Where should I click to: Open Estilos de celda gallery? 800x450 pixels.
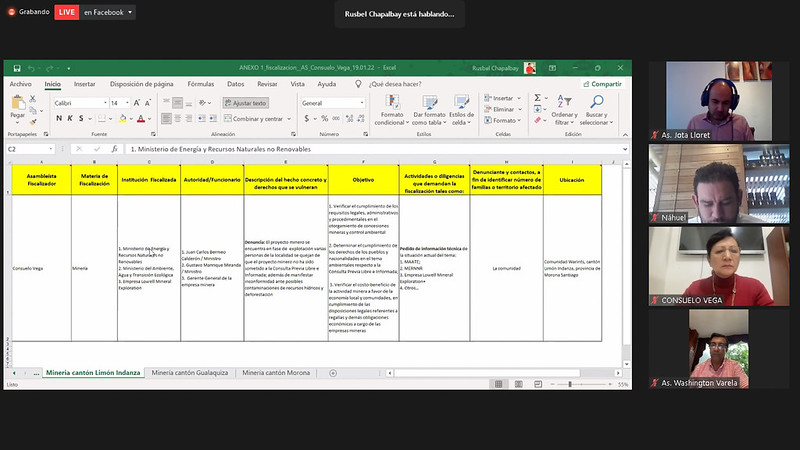click(461, 110)
